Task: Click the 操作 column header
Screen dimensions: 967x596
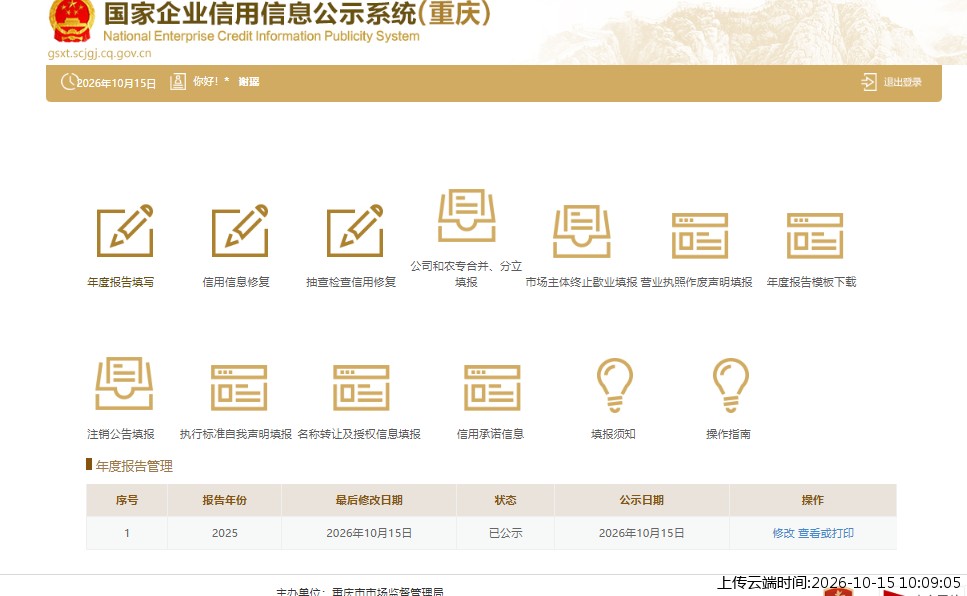Action: (x=813, y=500)
